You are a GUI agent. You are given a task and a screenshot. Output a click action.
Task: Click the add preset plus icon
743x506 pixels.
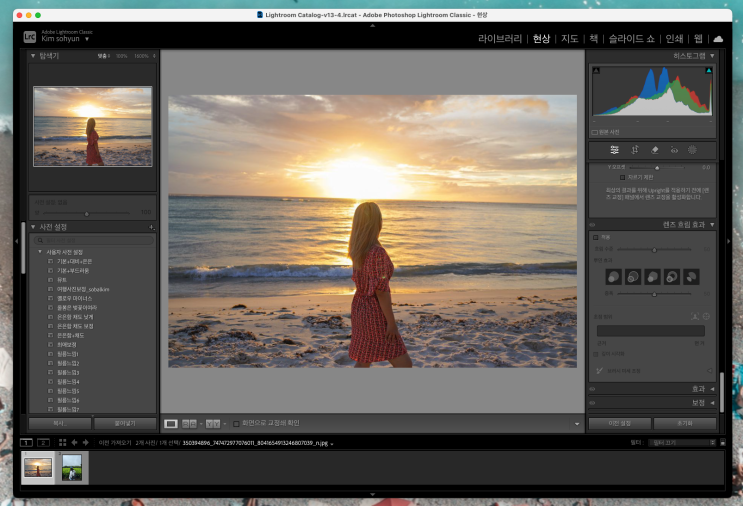pyautogui.click(x=151, y=227)
